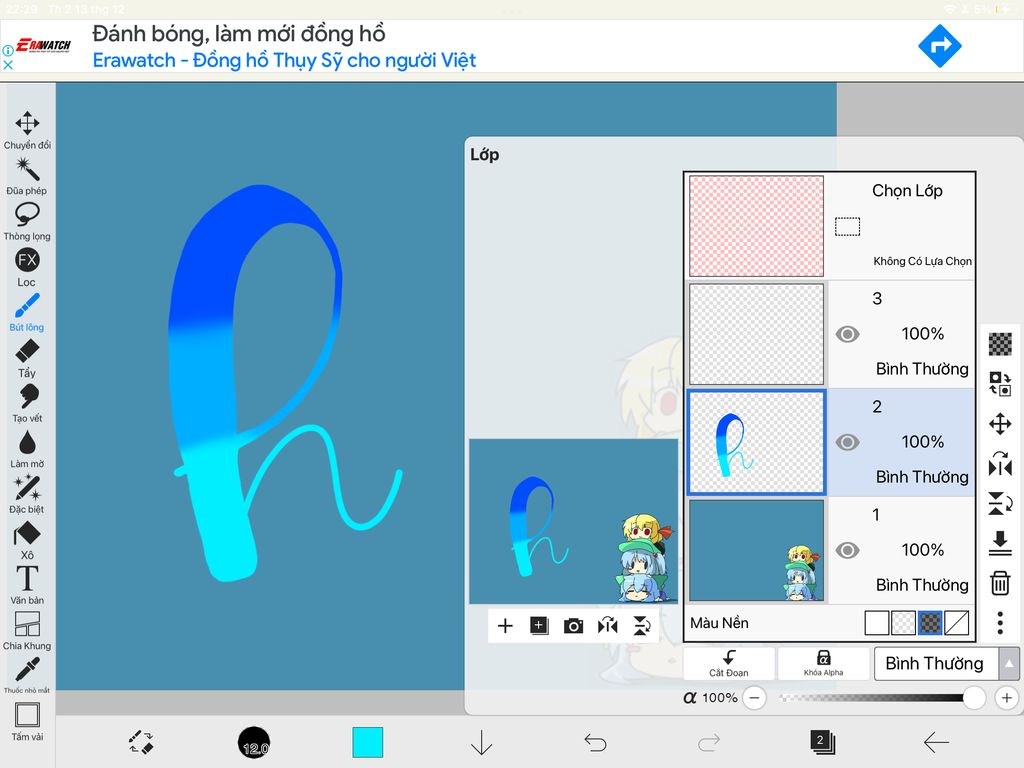Select the Tạo vết smudge tool
Screen dimensions: 1024x768
tap(27, 404)
